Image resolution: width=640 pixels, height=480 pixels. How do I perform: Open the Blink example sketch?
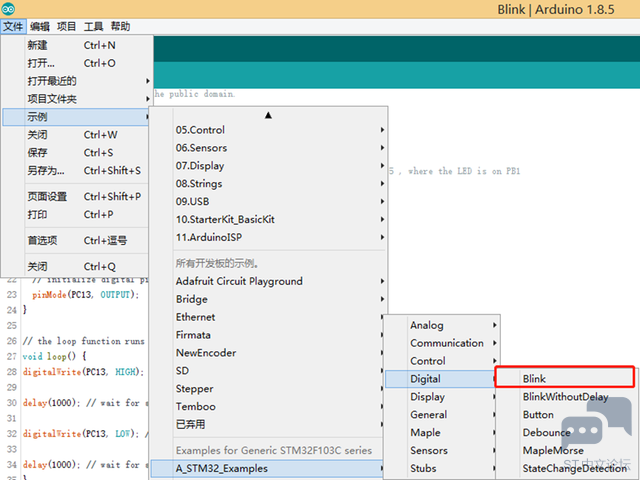coord(565,379)
